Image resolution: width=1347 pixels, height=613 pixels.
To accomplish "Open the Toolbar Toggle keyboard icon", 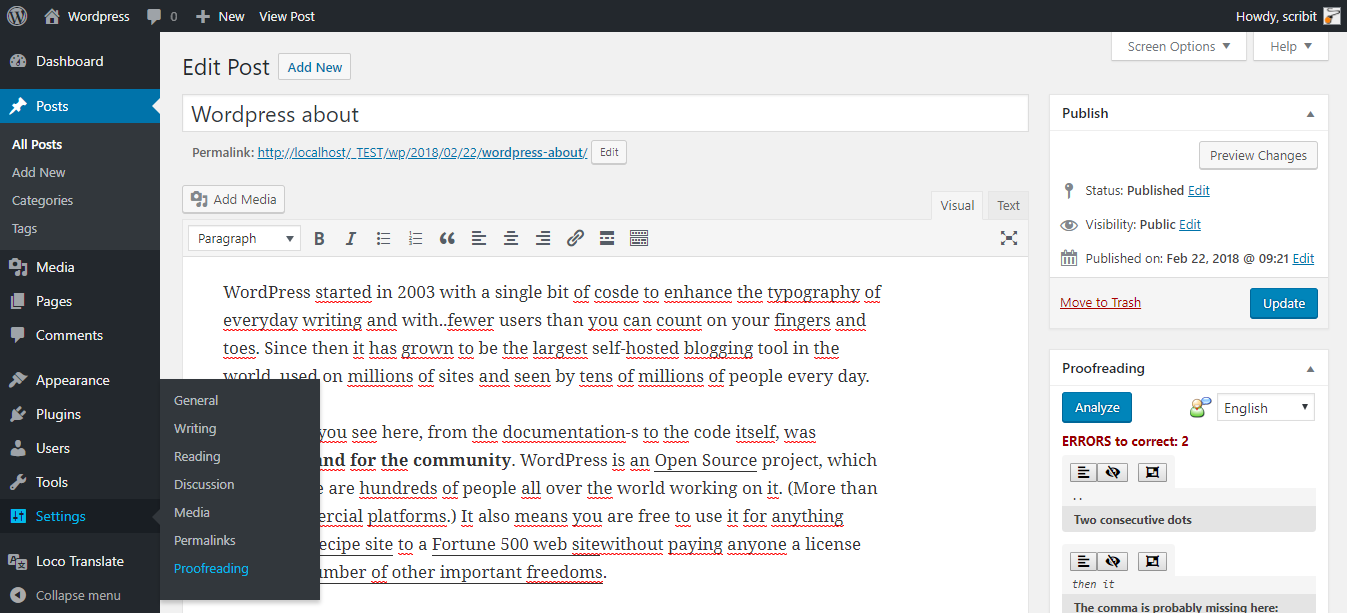I will tap(639, 238).
